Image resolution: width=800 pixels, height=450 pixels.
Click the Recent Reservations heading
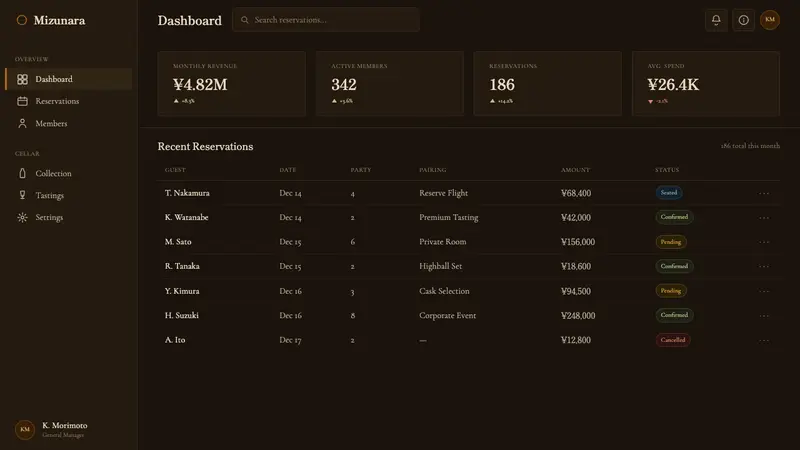(x=205, y=146)
